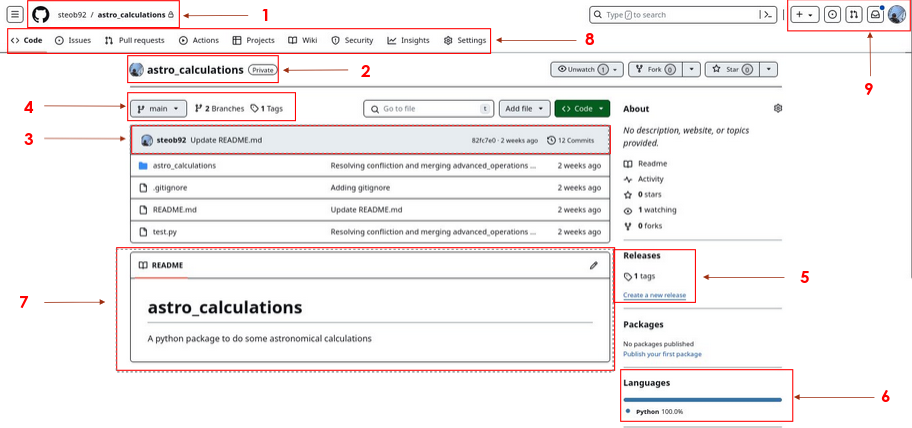
Task: Open the astro_calculations folder
Action: tap(183, 164)
